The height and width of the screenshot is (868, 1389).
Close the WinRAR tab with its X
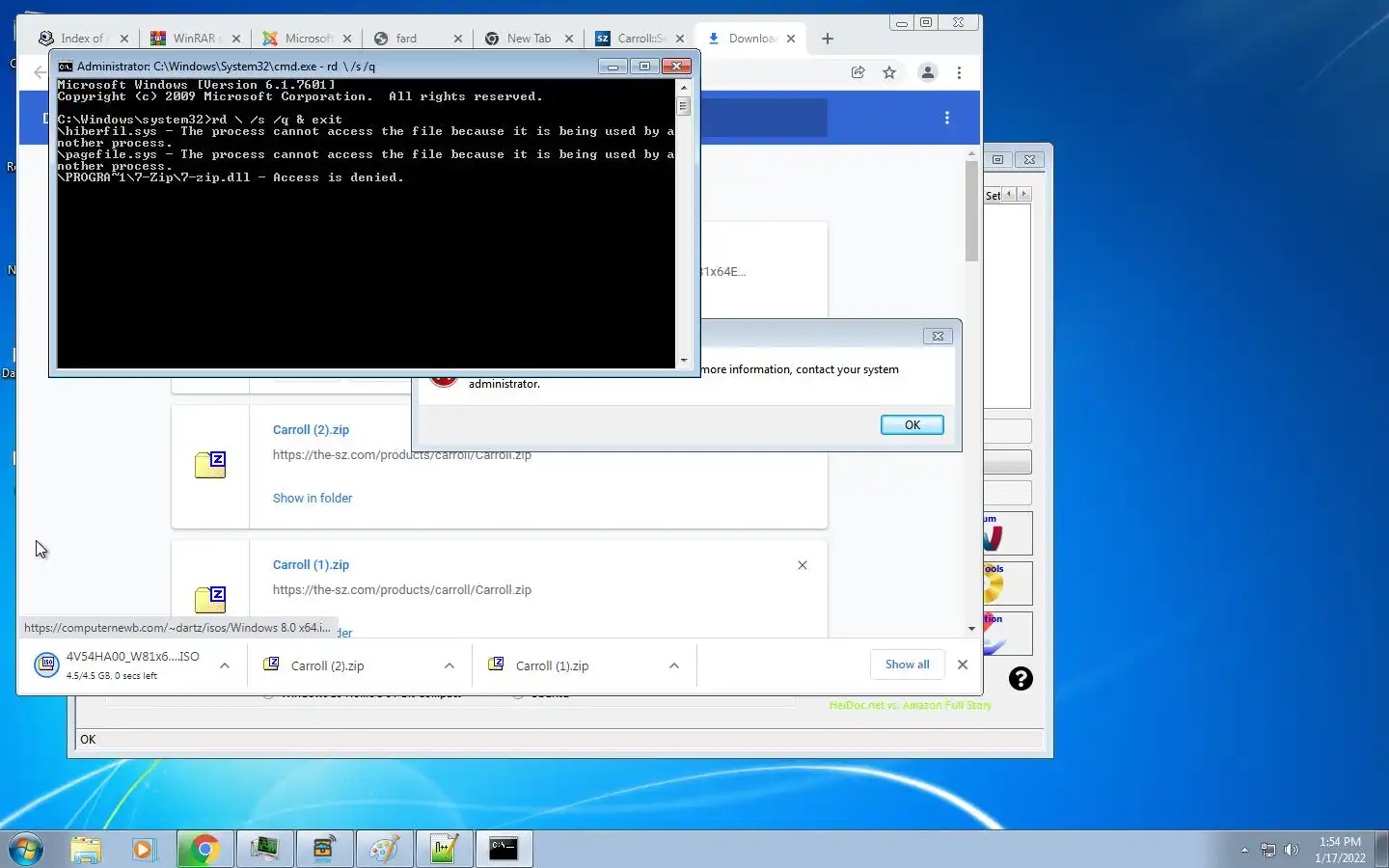pyautogui.click(x=236, y=39)
